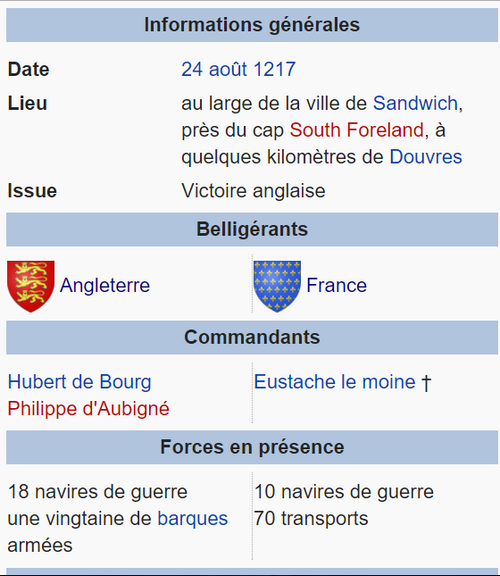Click the Forces en présence header
This screenshot has width=500, height=576.
click(x=252, y=447)
